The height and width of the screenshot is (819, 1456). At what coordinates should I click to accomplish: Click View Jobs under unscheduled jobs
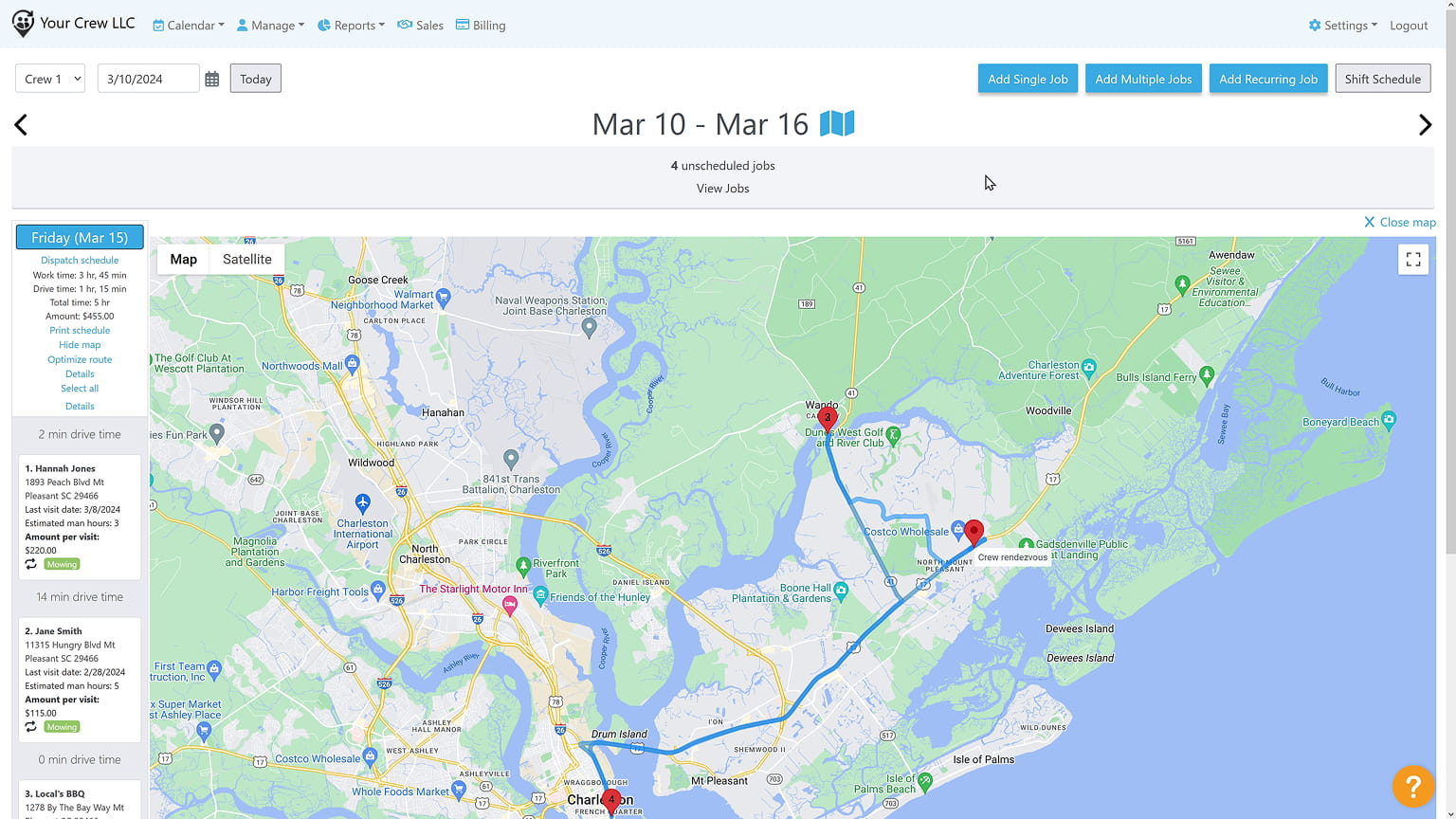[723, 189]
